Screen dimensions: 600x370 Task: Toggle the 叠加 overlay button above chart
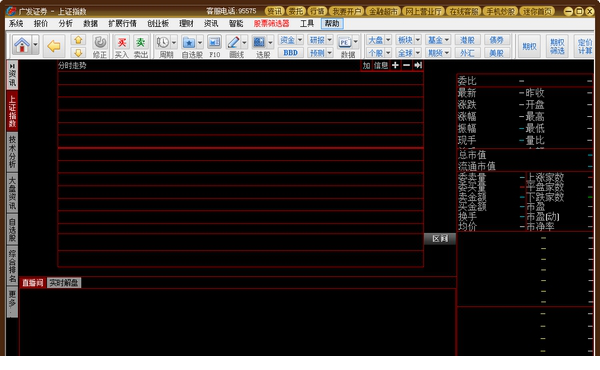[x=366, y=65]
